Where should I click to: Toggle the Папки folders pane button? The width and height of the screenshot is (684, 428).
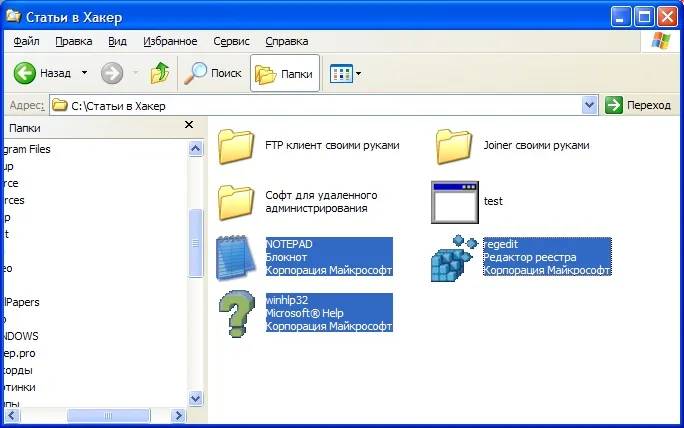285,73
